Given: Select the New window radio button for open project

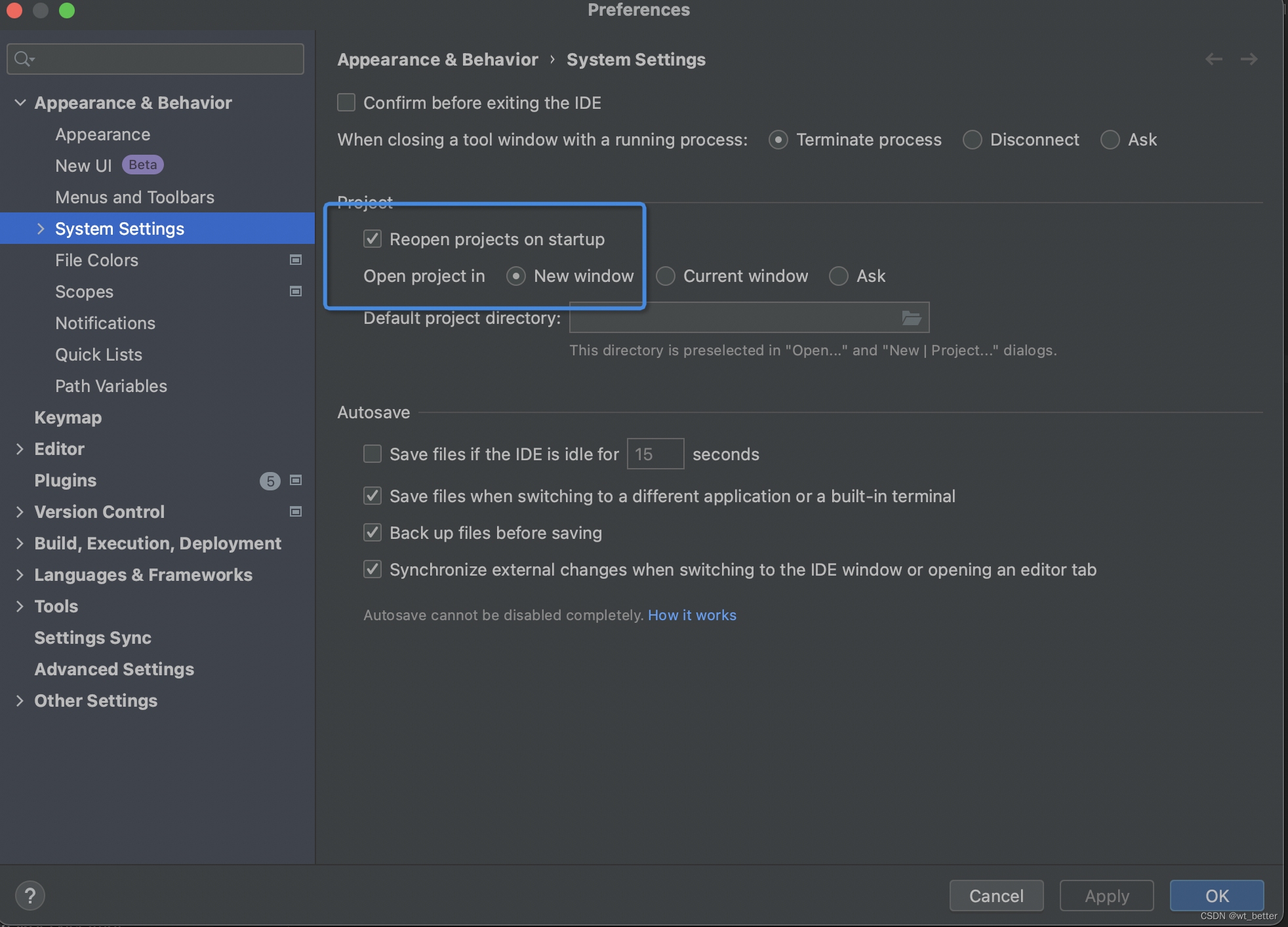Looking at the screenshot, I should pos(515,275).
